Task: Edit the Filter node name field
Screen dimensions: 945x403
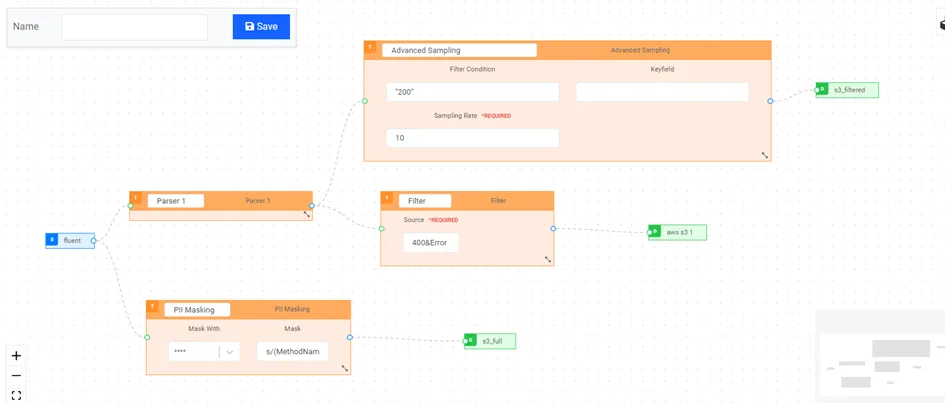Action: coord(424,201)
